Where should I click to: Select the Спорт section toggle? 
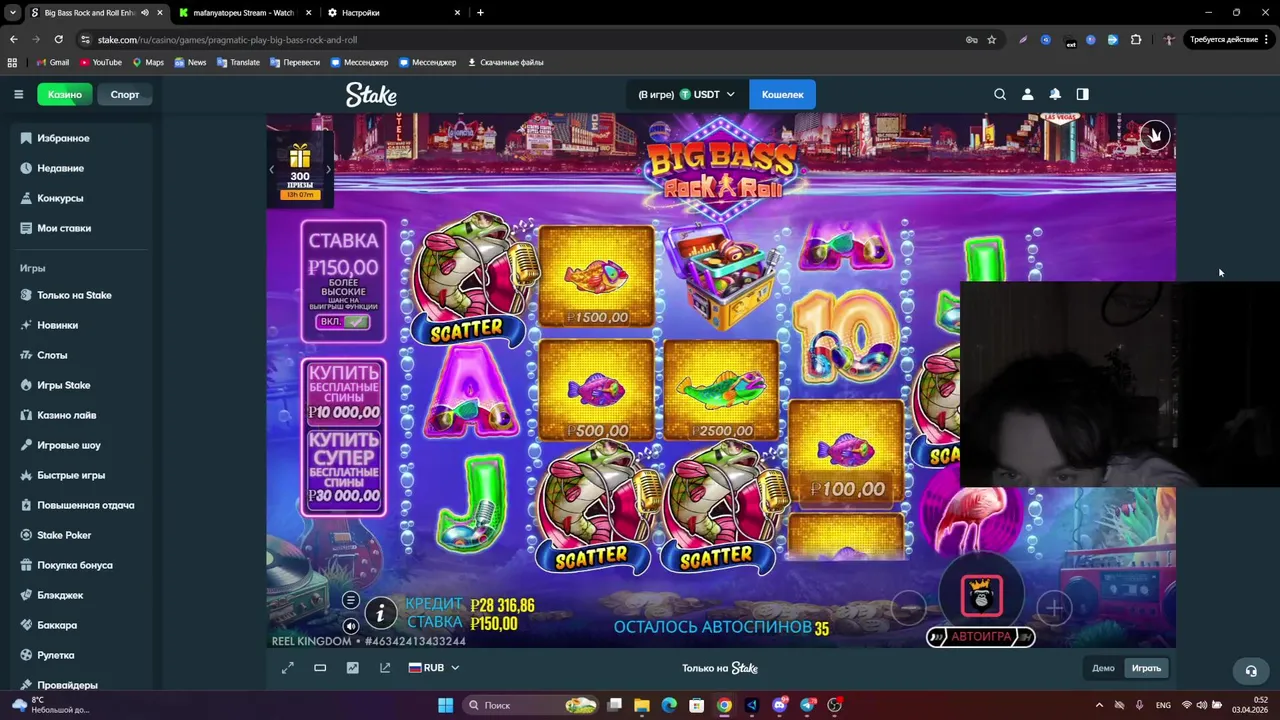[125, 94]
